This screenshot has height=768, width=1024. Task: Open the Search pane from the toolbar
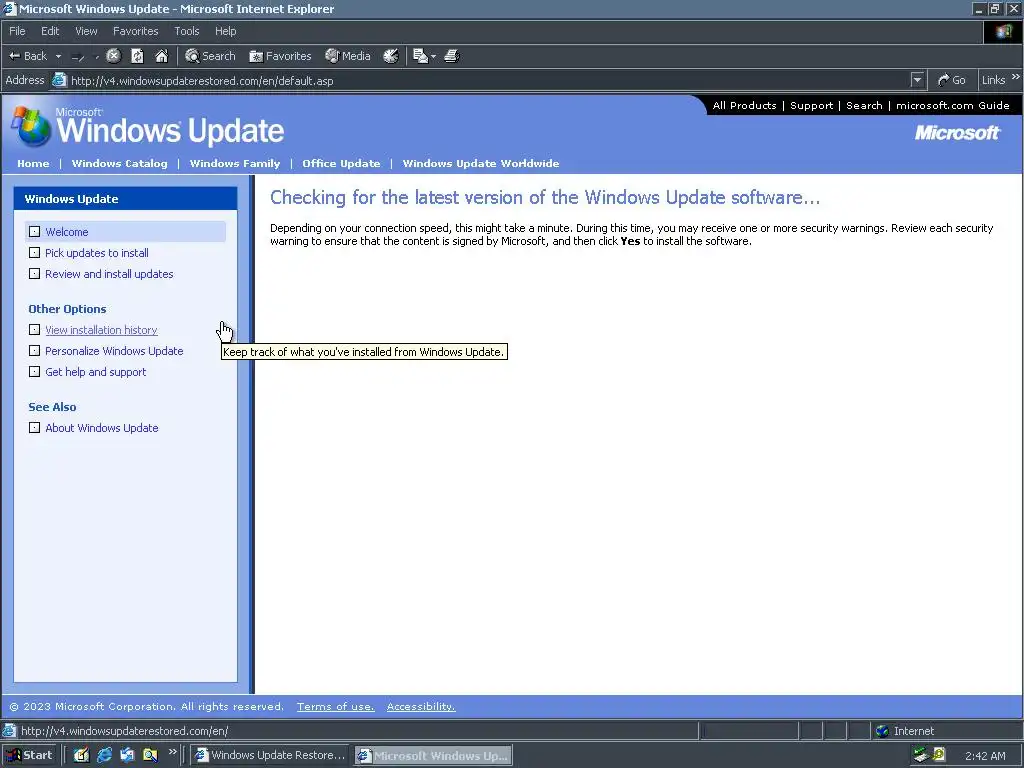click(210, 56)
